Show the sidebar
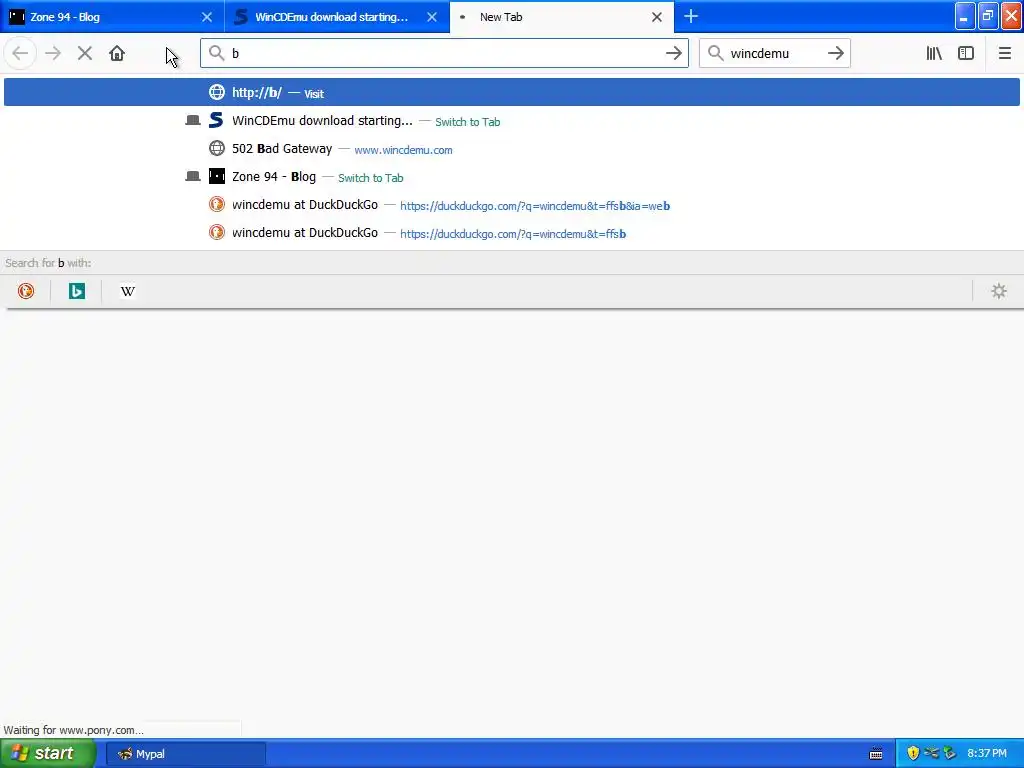The image size is (1024, 768). (966, 54)
